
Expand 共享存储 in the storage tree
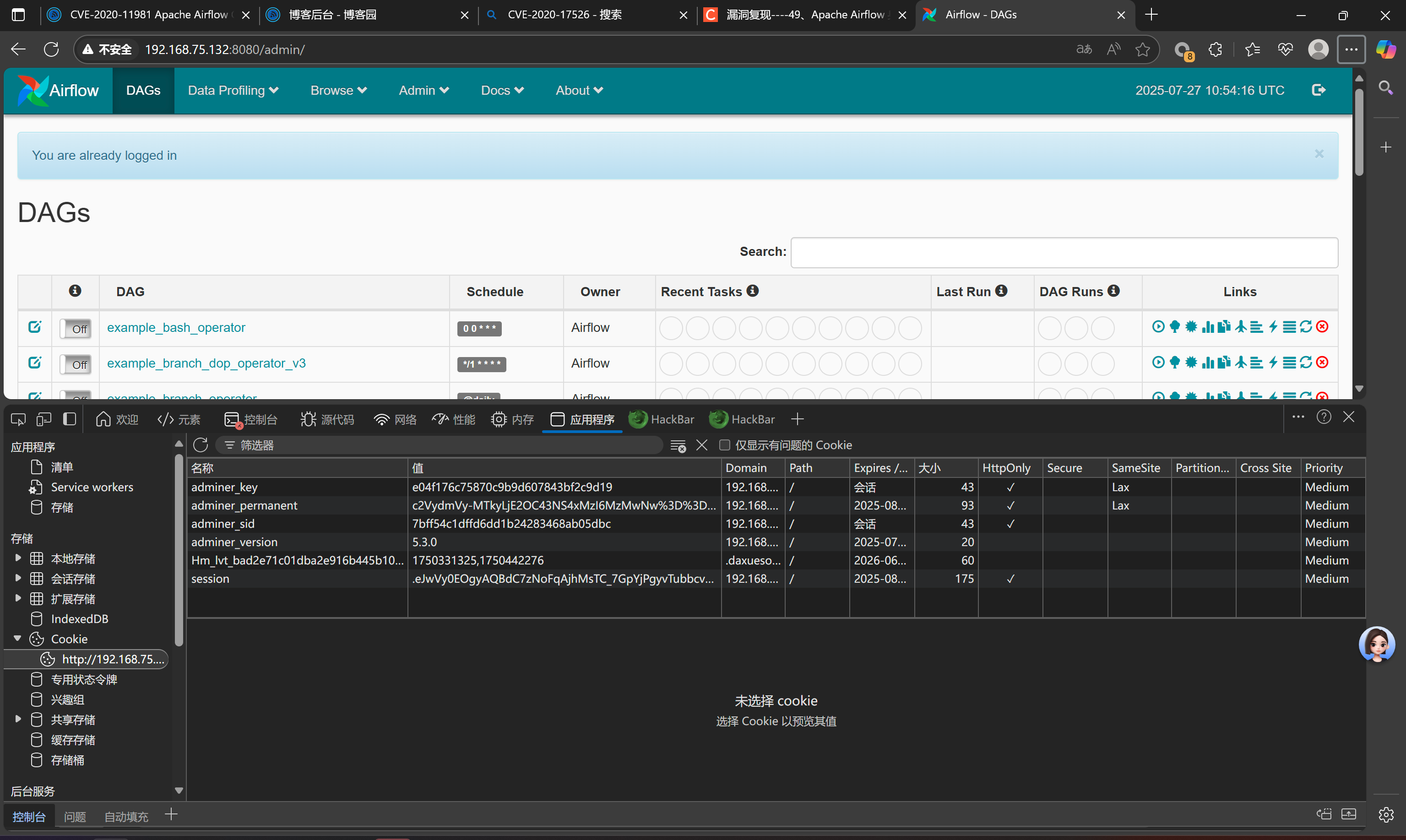point(17,719)
